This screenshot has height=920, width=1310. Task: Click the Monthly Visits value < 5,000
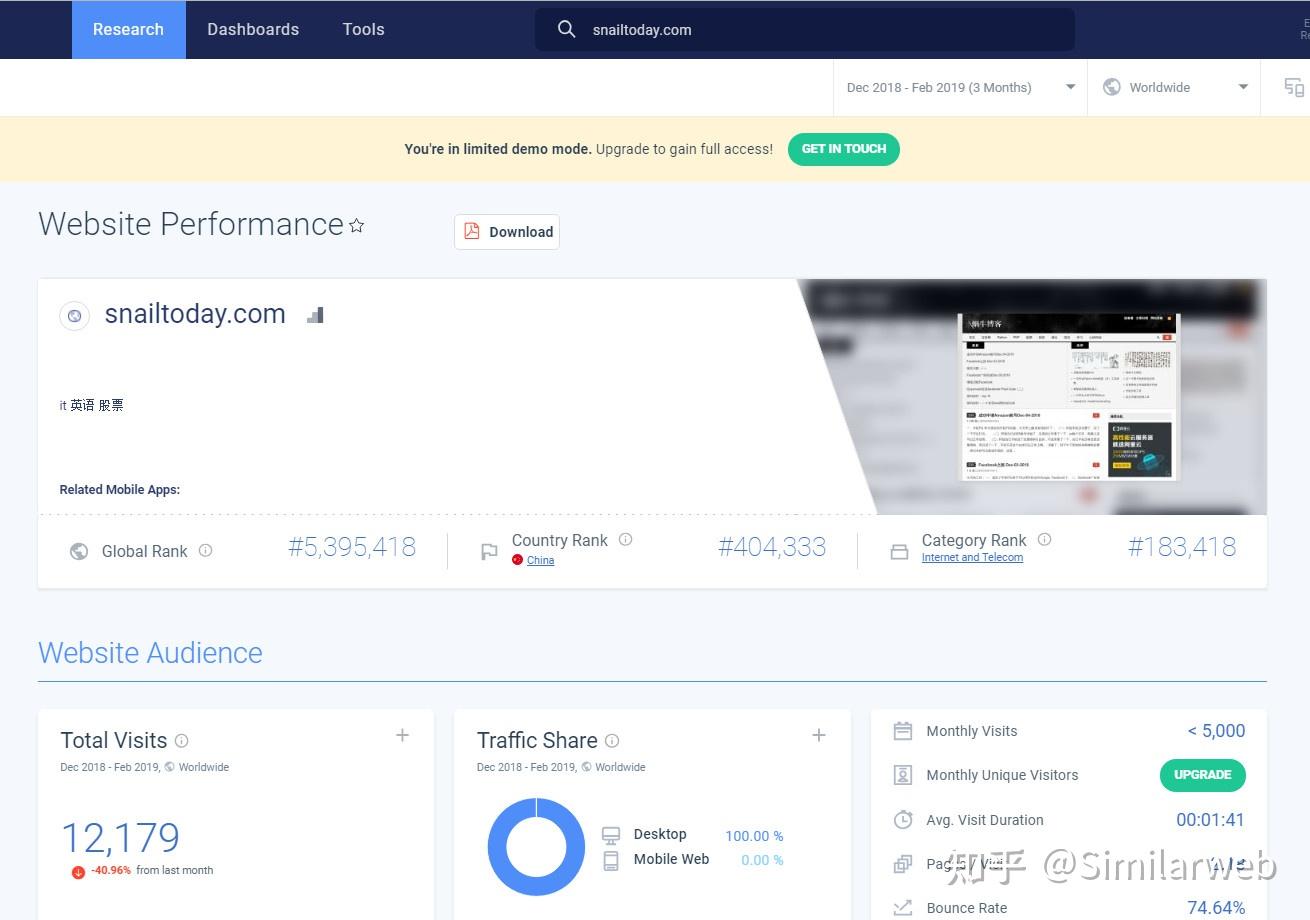click(1216, 731)
